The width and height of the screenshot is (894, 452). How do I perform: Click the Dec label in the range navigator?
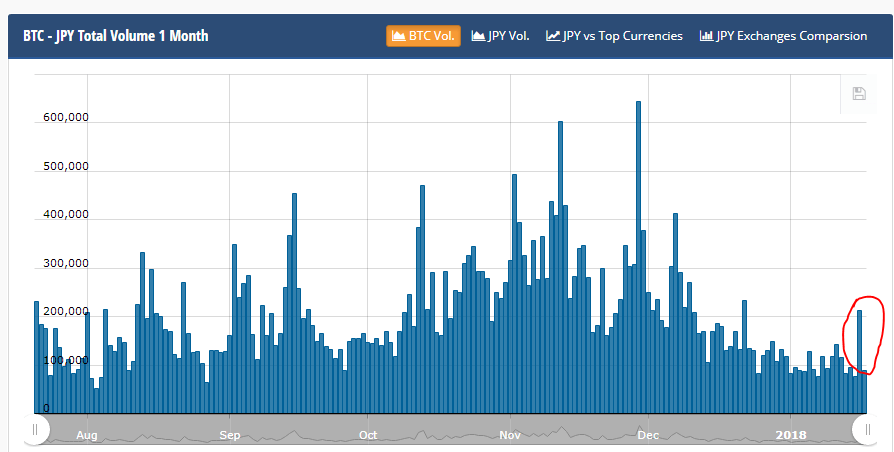pyautogui.click(x=648, y=435)
